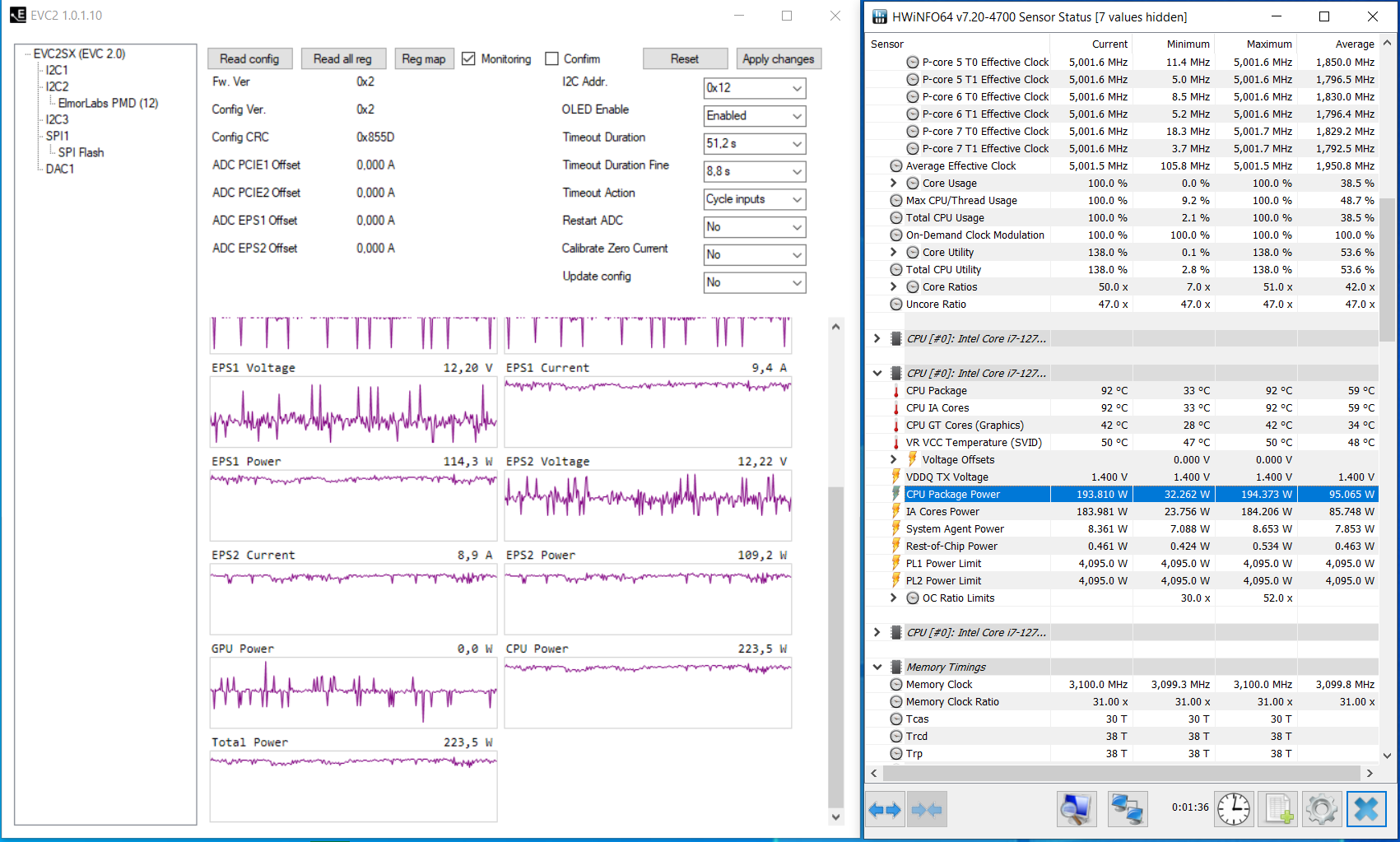Screen dimensions: 1400x842
Task: Click the round icon beside On-Demand Clock Modulation
Action: [896, 235]
